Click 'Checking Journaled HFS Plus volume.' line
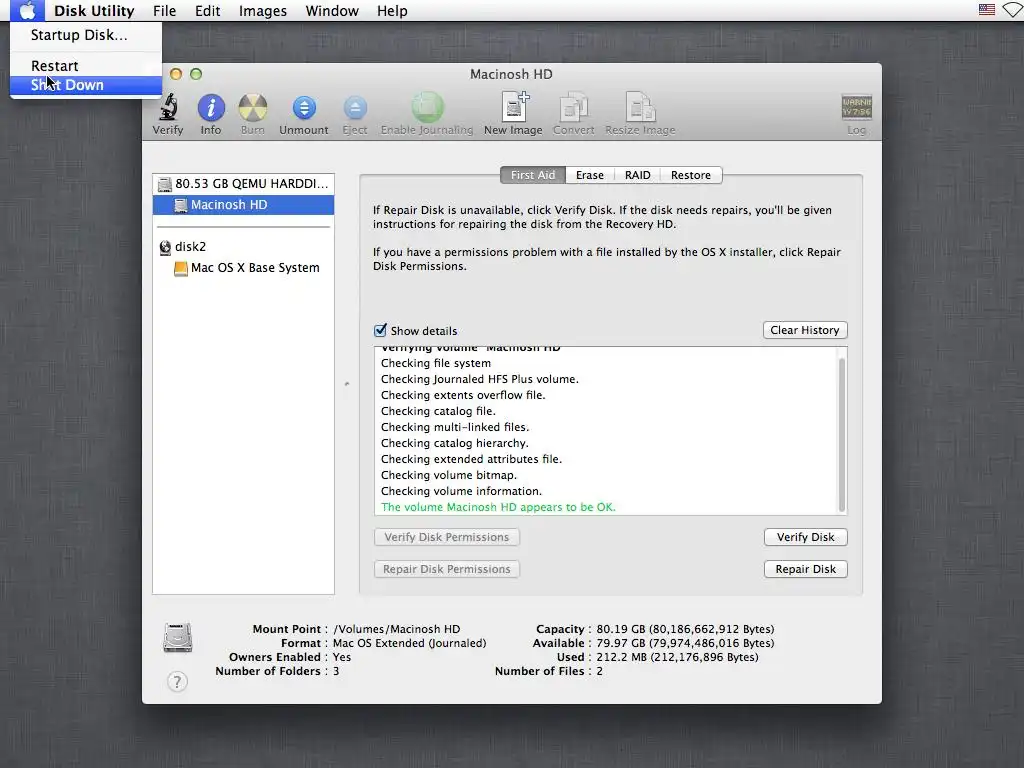The width and height of the screenshot is (1024, 768). pos(479,379)
